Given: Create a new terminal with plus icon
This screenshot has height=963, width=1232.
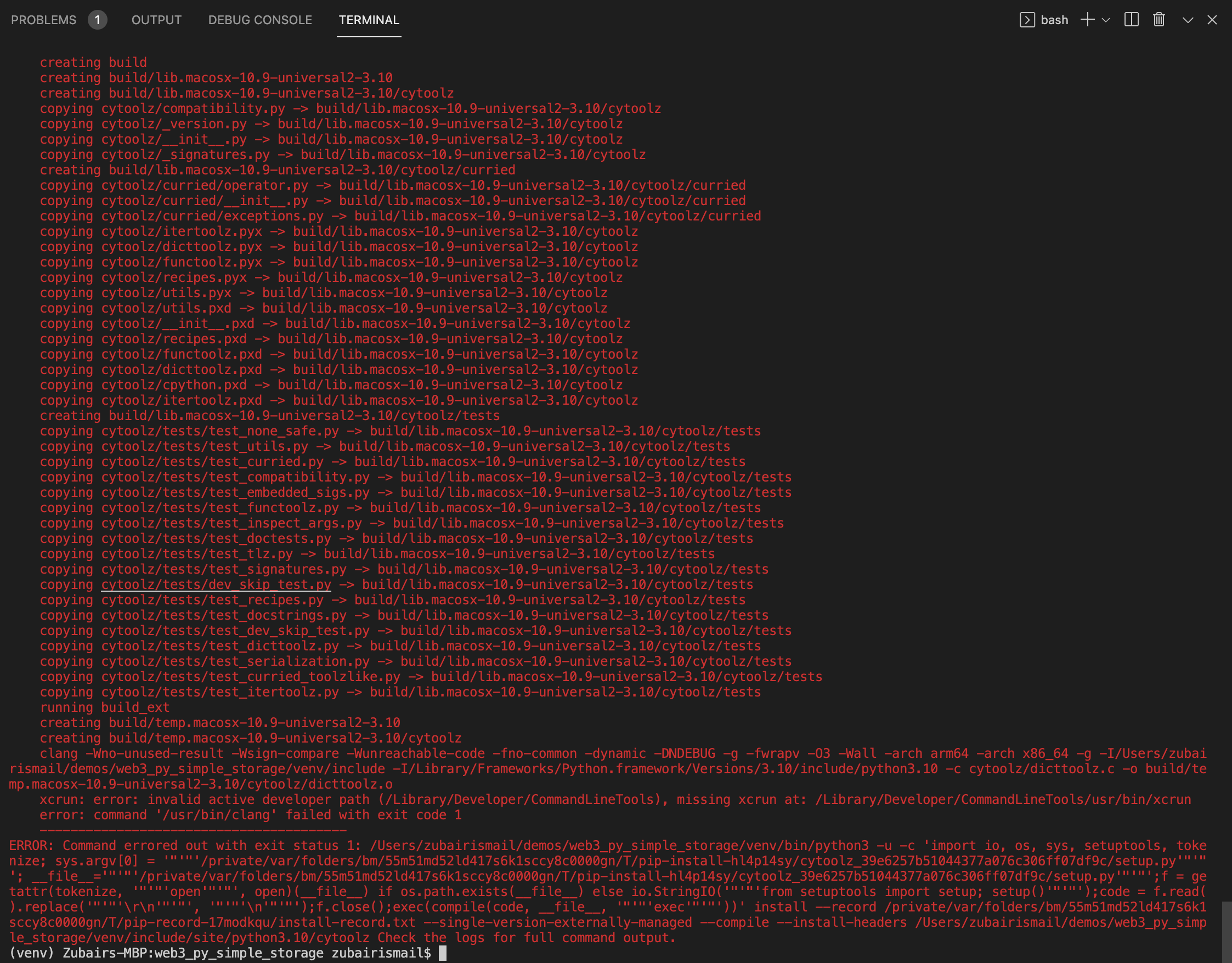Looking at the screenshot, I should tap(1088, 20).
